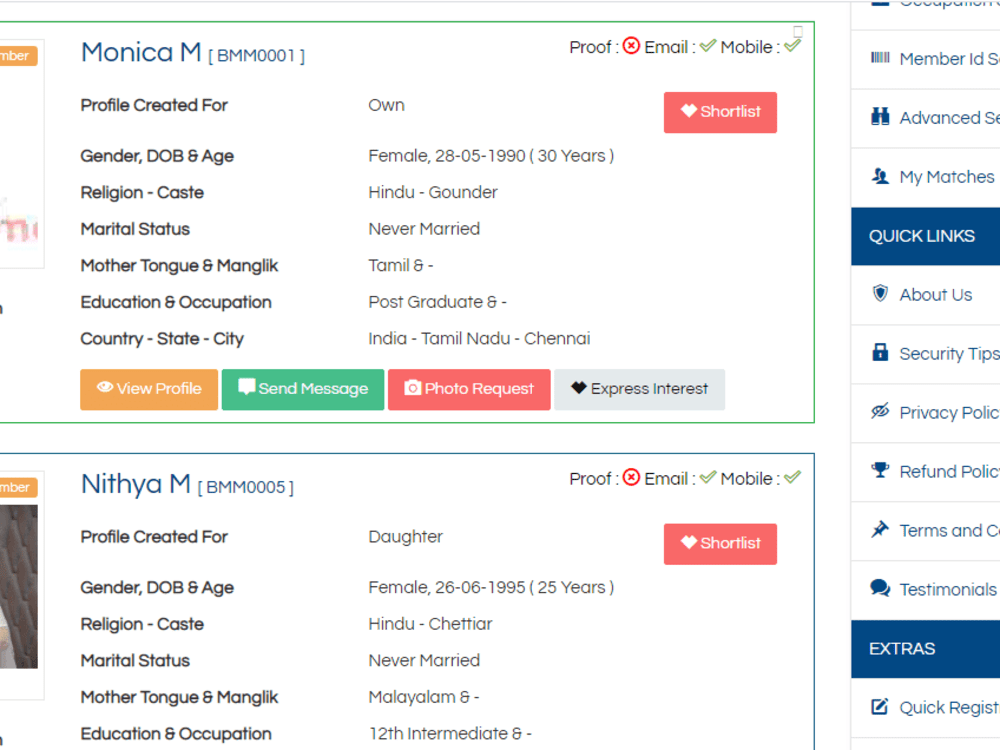Collapse the QUICK LINKS section
This screenshot has height=750, width=1000.
click(921, 236)
